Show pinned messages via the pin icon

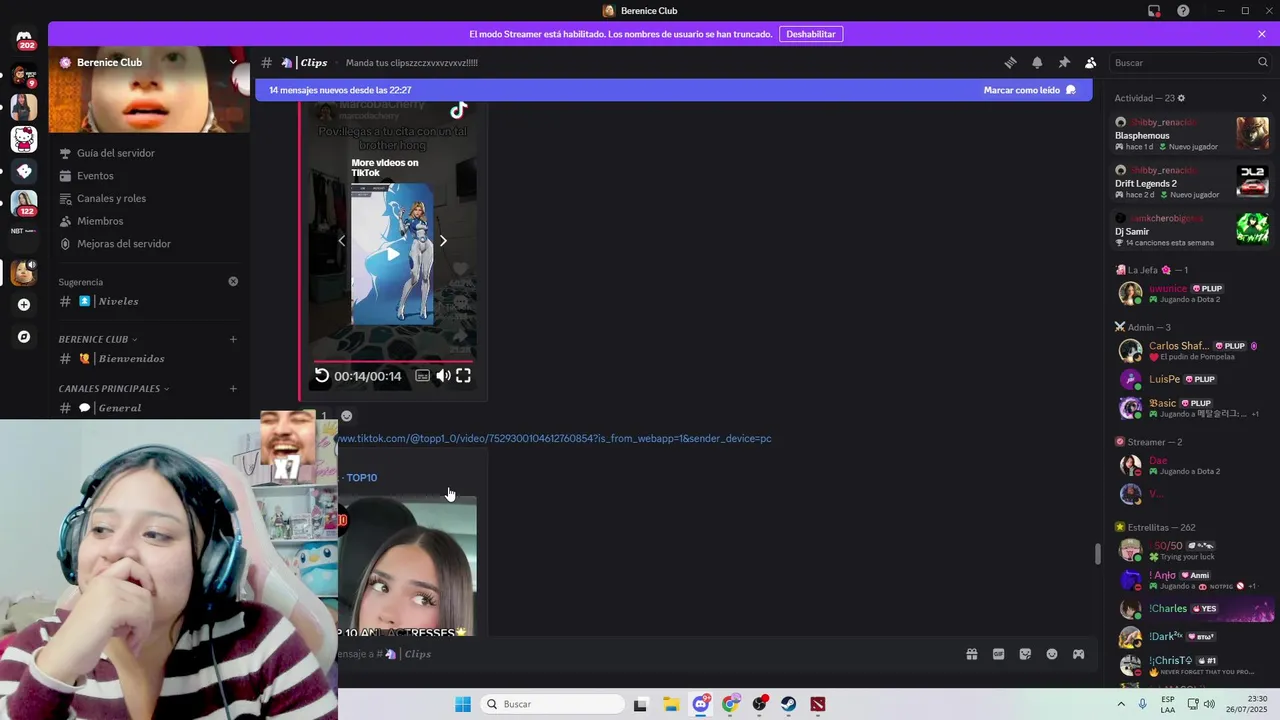(1064, 62)
